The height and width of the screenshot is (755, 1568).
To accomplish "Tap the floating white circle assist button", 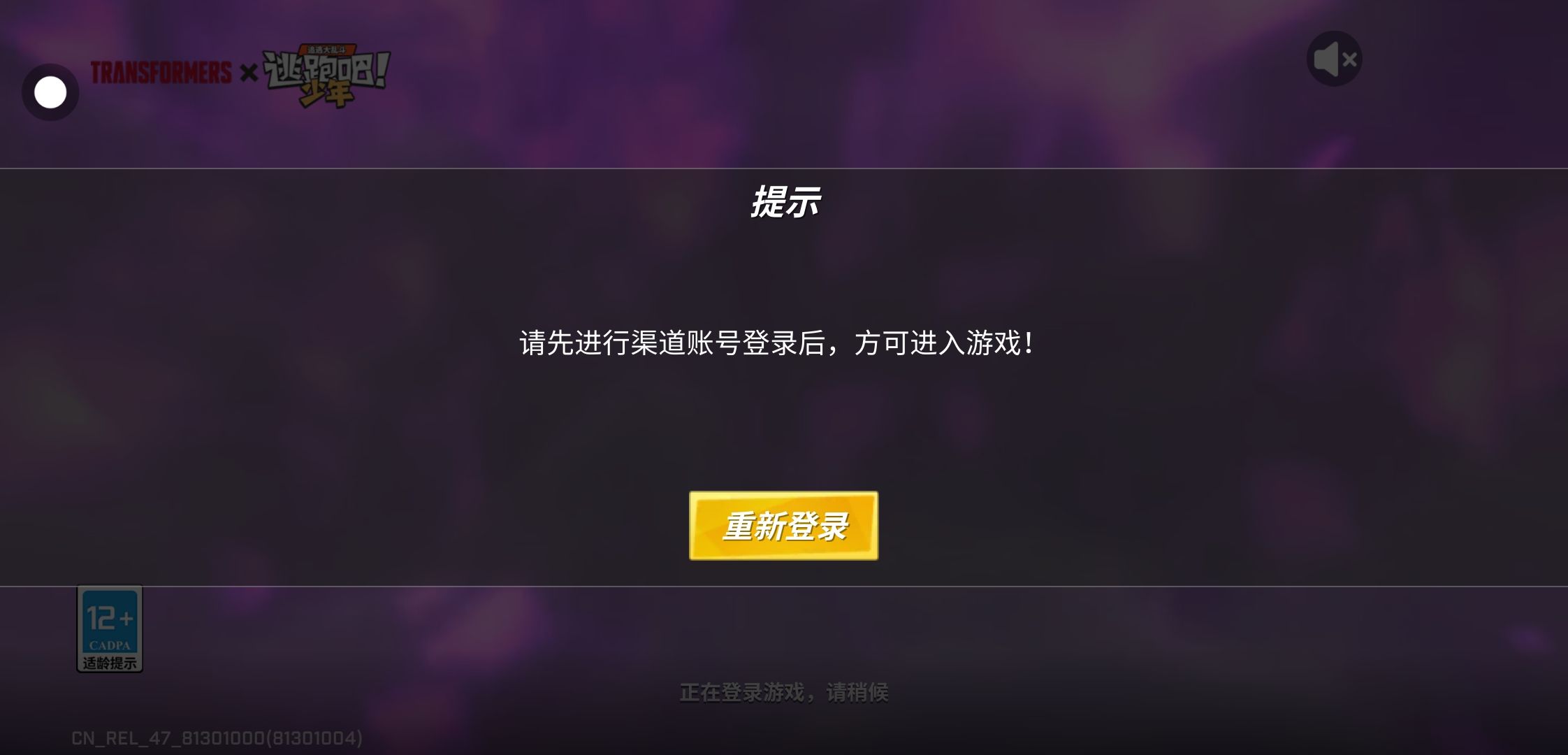I will point(50,92).
